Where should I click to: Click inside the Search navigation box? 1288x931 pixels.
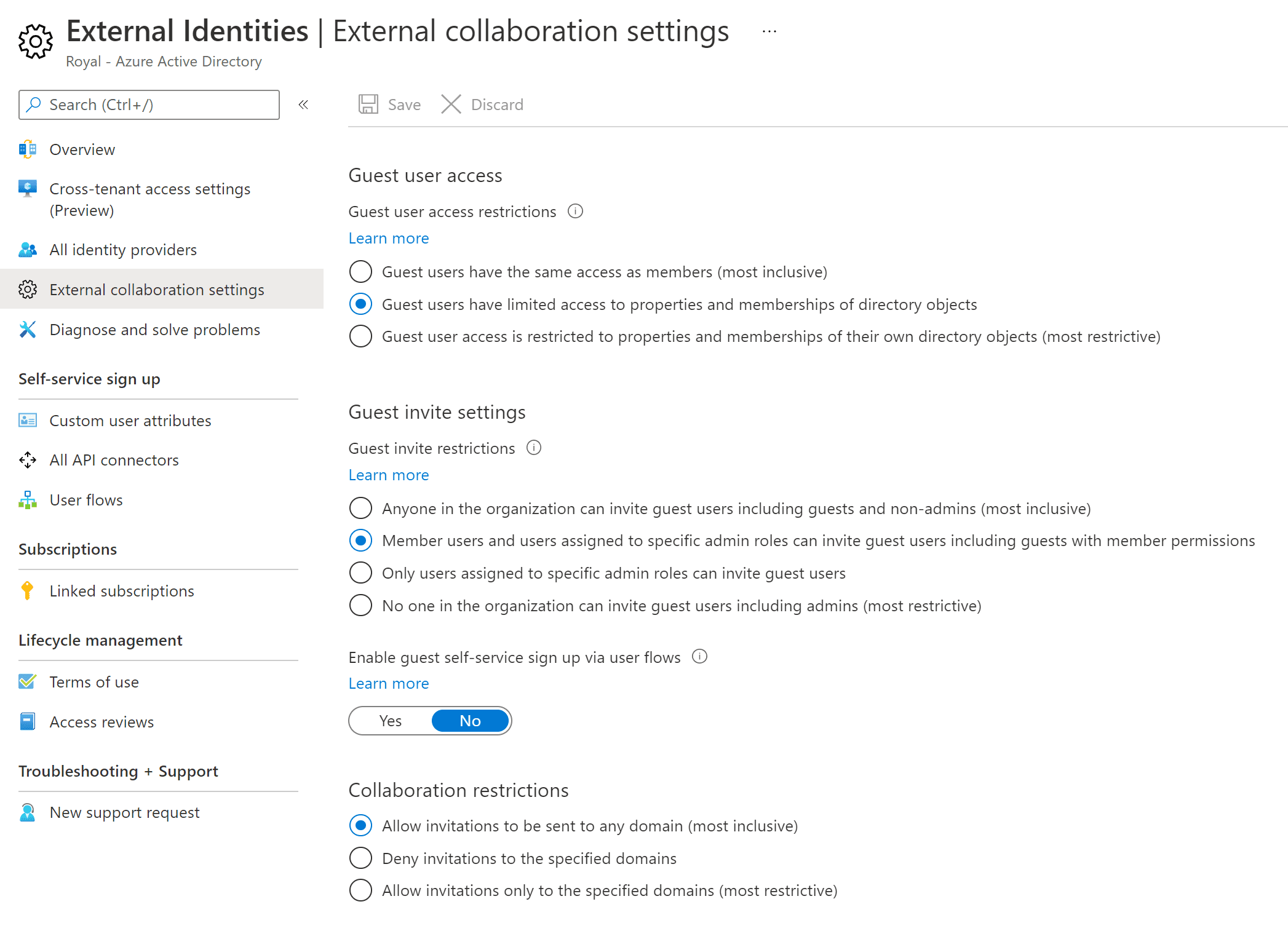(149, 105)
